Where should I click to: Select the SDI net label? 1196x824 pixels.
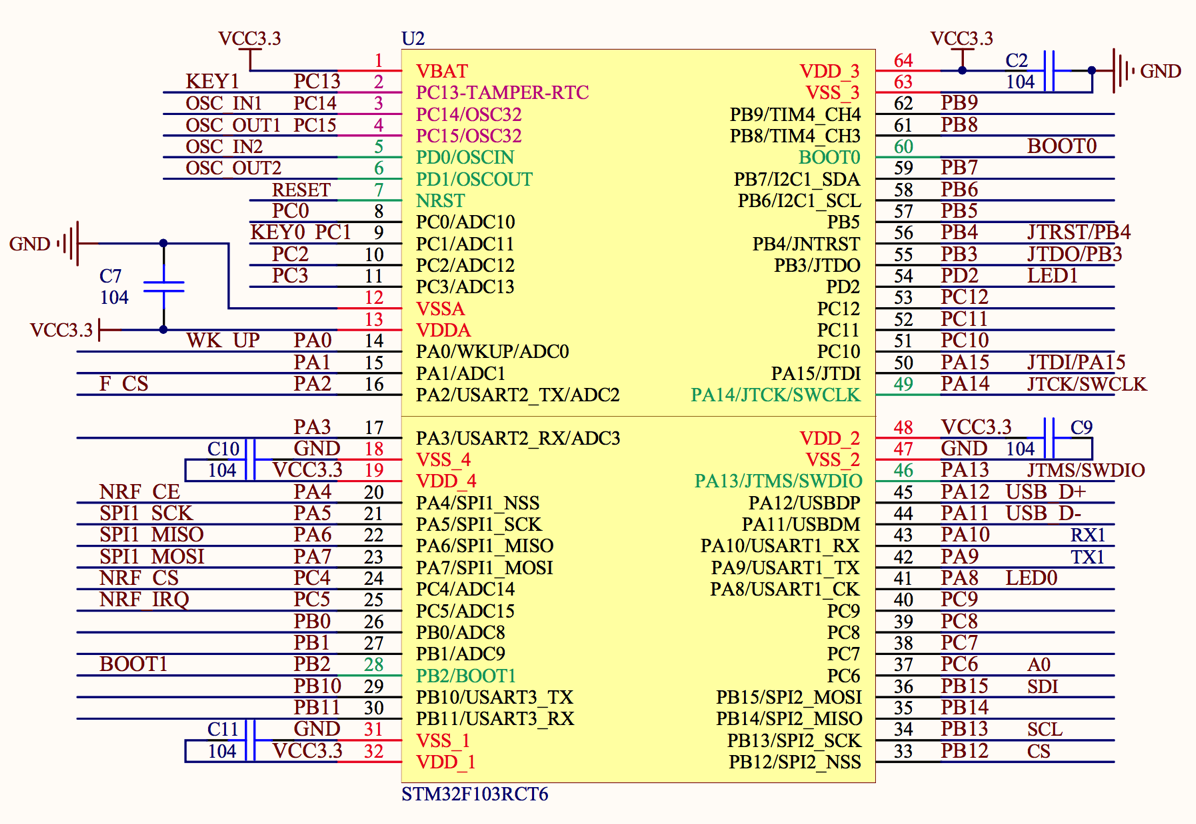pyautogui.click(x=1042, y=686)
